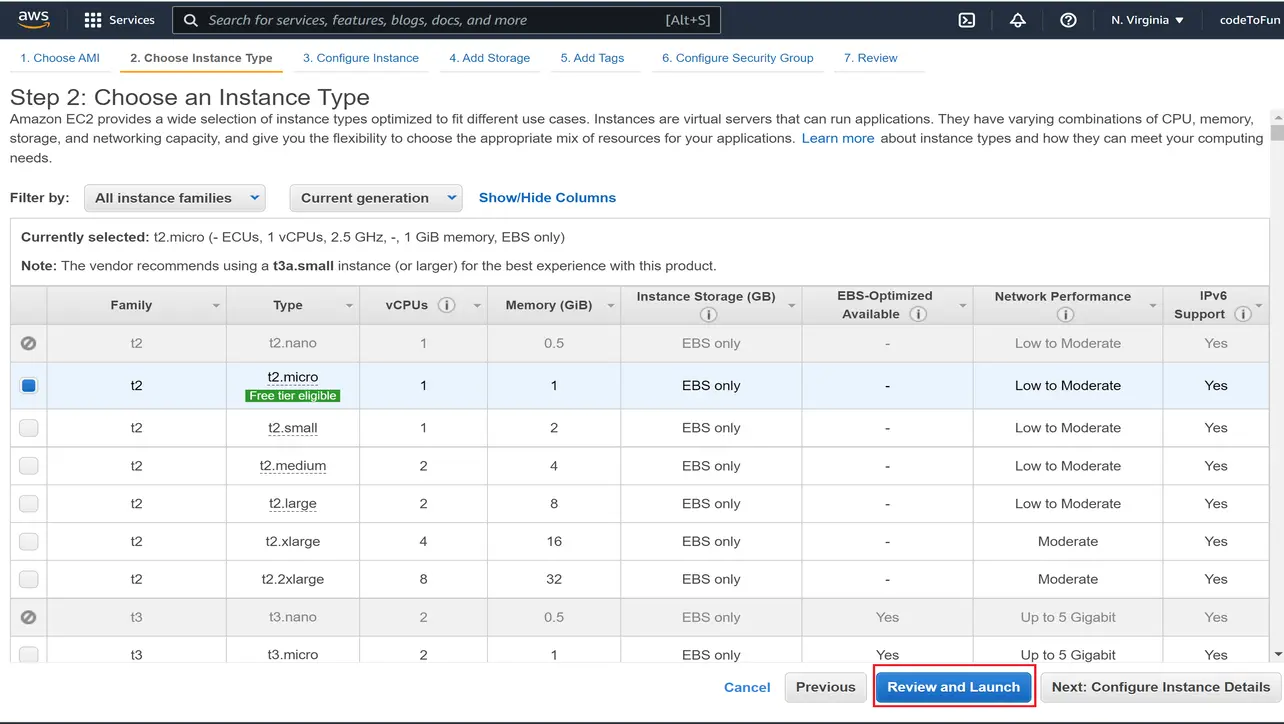Click the EBS-Optimized Available info icon
Screen dimensions: 1284x724
918,314
